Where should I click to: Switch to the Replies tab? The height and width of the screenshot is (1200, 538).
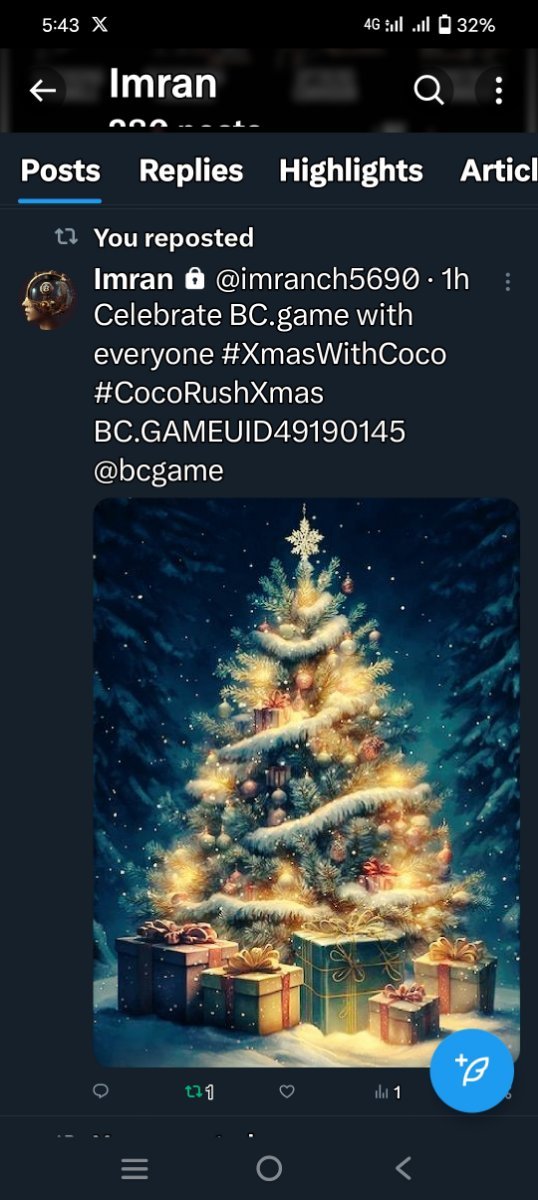(191, 171)
